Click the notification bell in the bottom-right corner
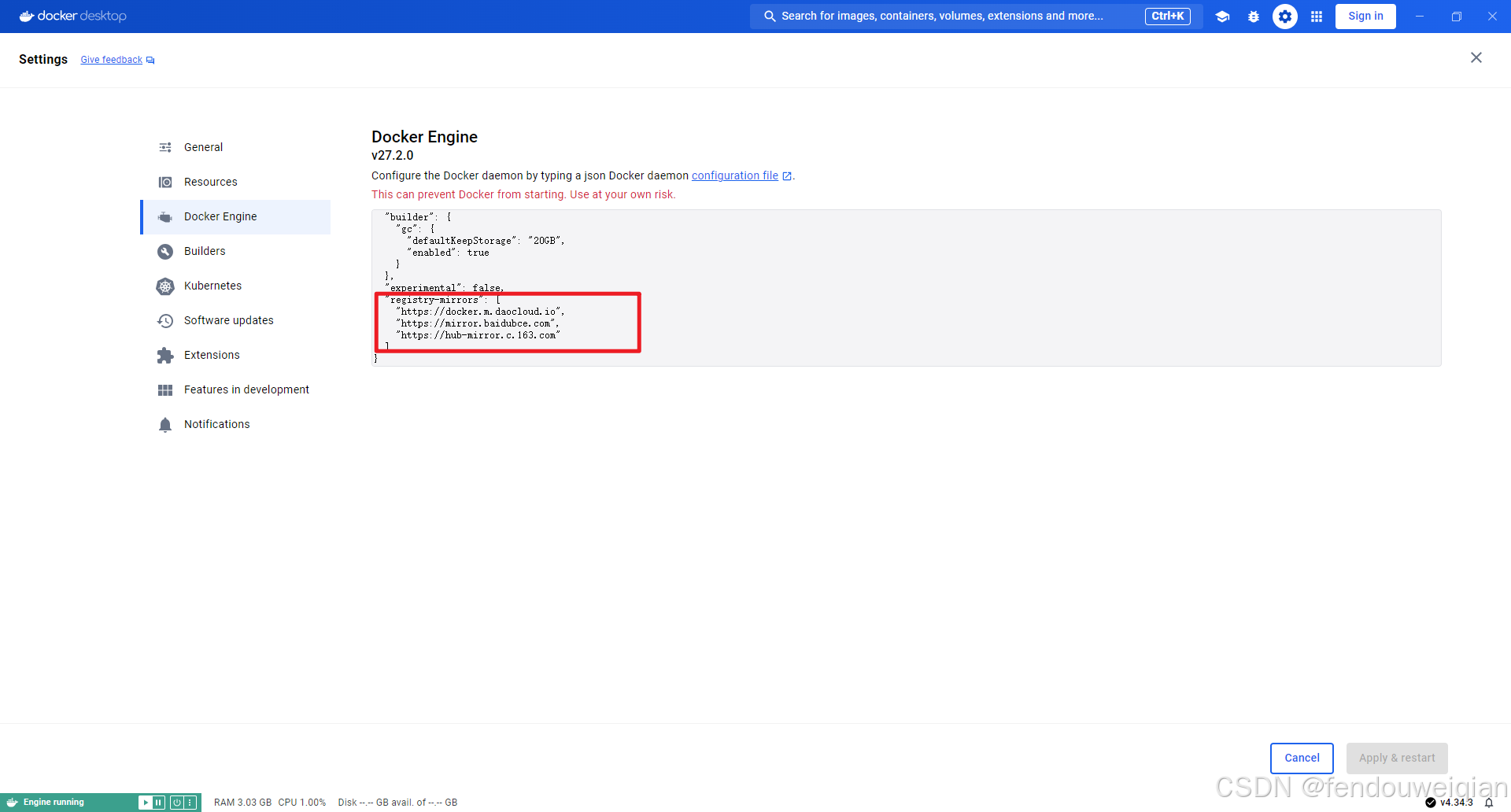This screenshot has height=812, width=1511. pos(1489,803)
